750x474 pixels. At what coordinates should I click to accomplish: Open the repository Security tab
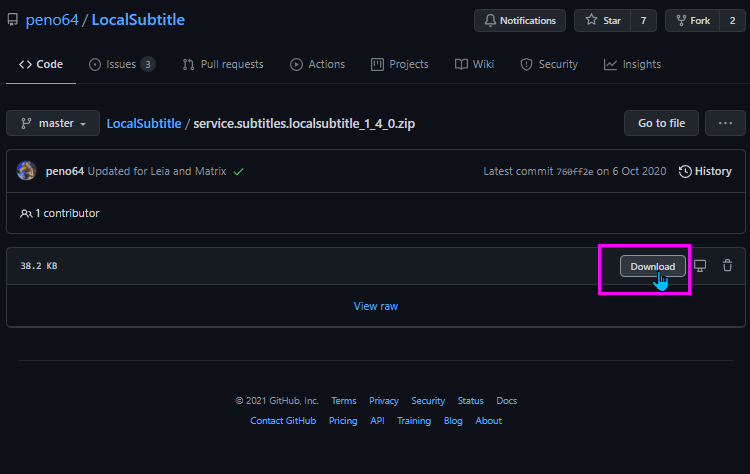coord(549,64)
